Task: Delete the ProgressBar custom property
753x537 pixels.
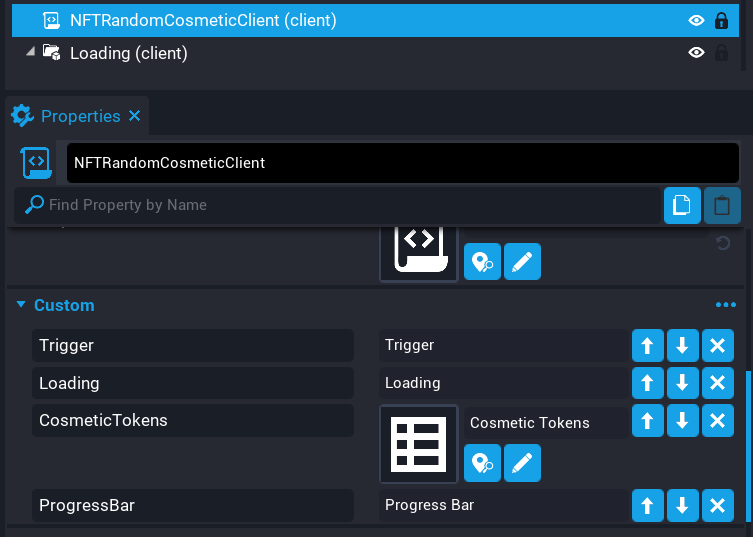Action: pyautogui.click(x=717, y=506)
